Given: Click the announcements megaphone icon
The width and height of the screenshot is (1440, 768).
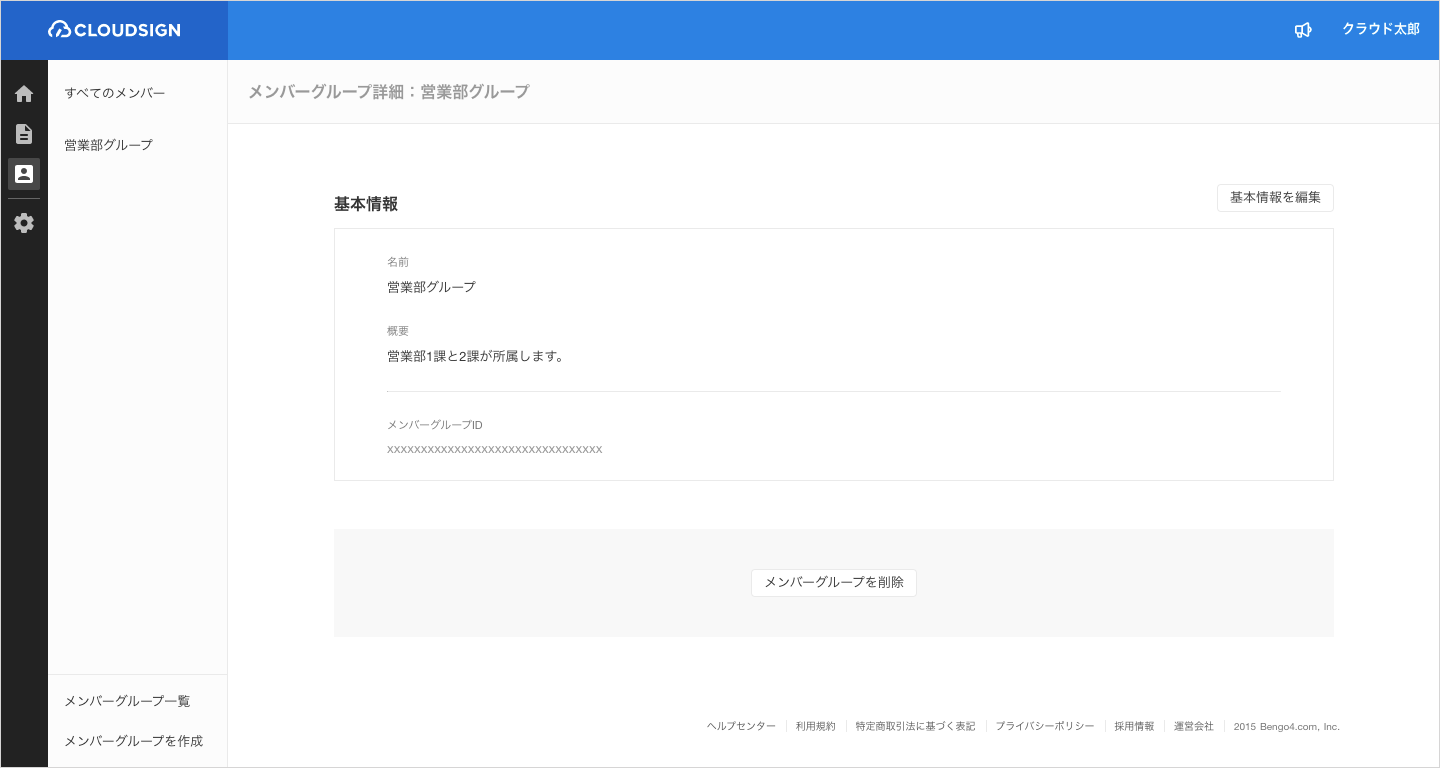Looking at the screenshot, I should pos(1302,30).
